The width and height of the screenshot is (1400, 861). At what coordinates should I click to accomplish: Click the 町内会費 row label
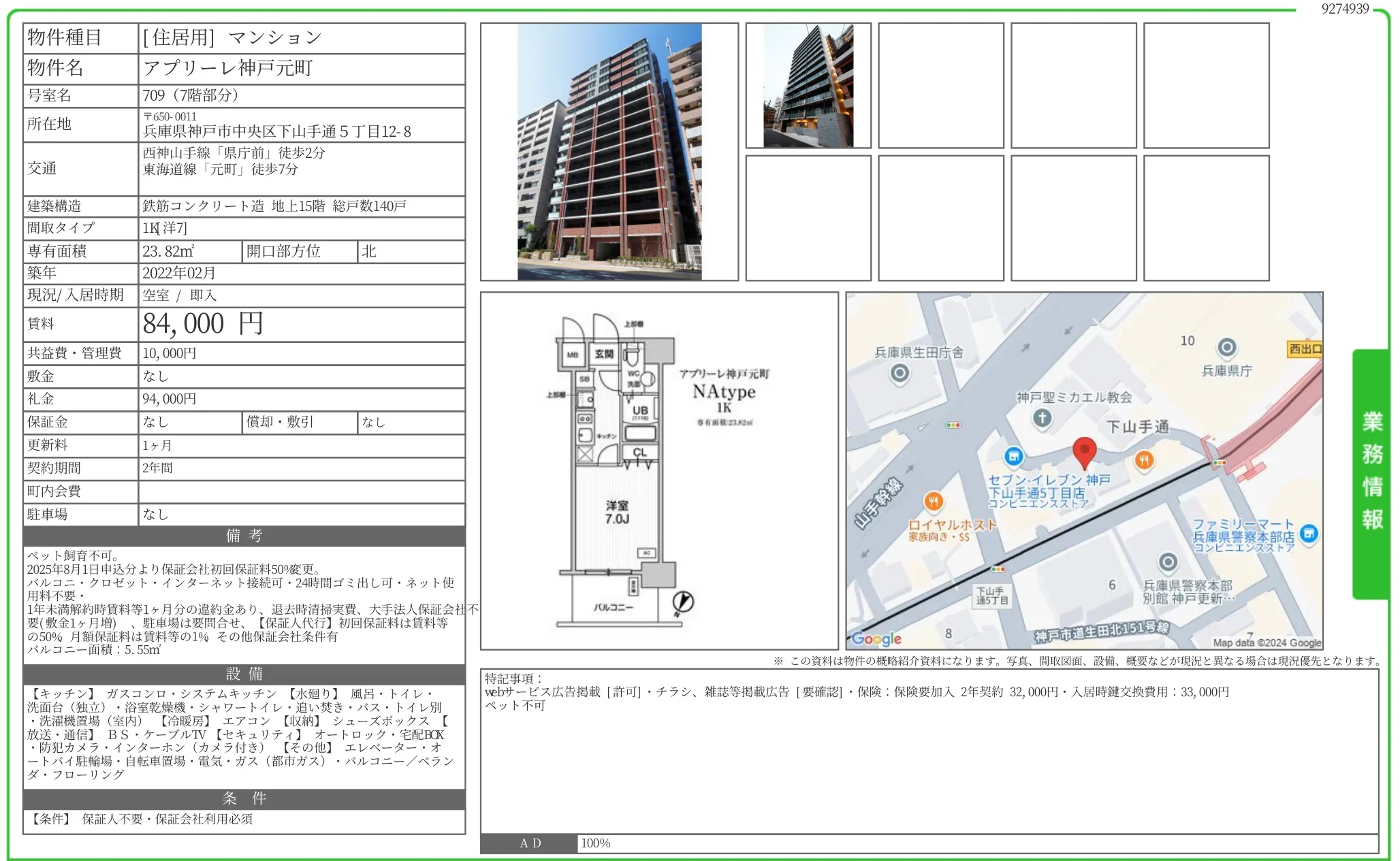coord(54,491)
